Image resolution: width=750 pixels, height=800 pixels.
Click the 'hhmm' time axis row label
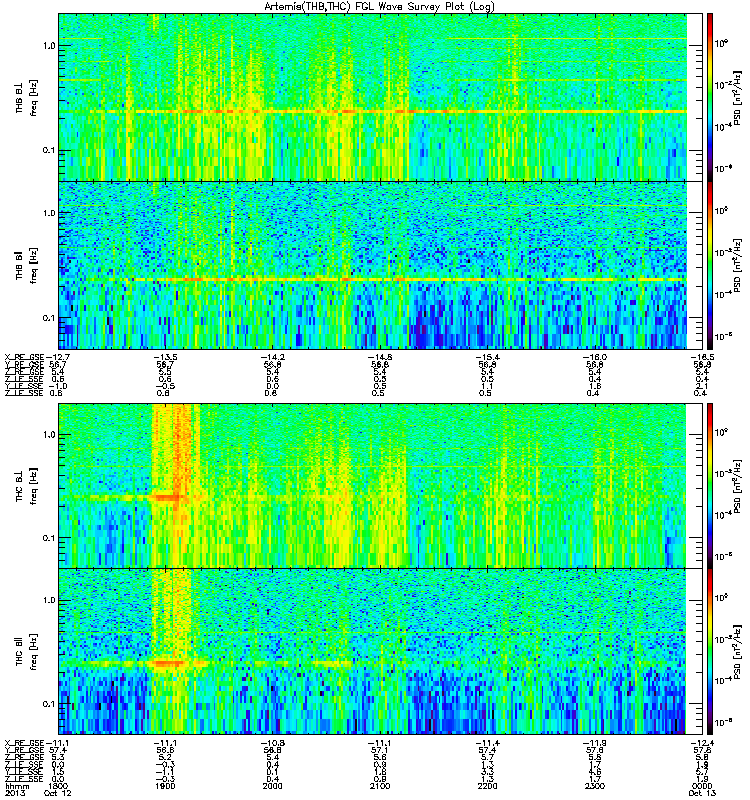click(x=17, y=786)
